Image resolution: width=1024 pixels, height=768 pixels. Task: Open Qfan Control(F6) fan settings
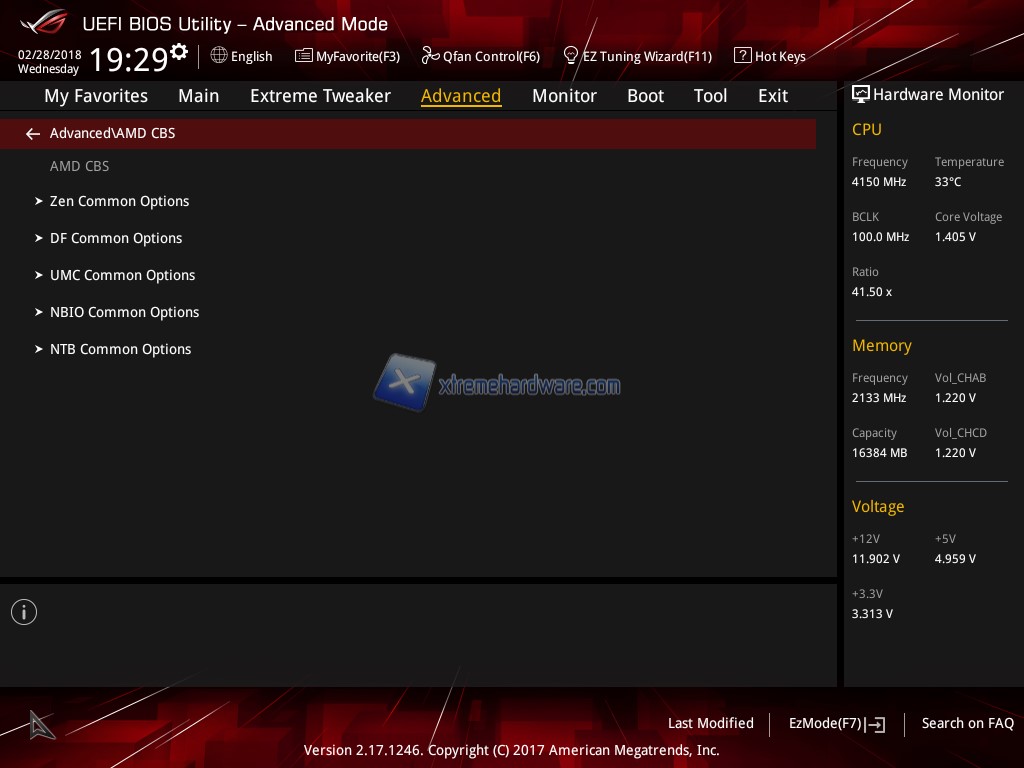481,57
